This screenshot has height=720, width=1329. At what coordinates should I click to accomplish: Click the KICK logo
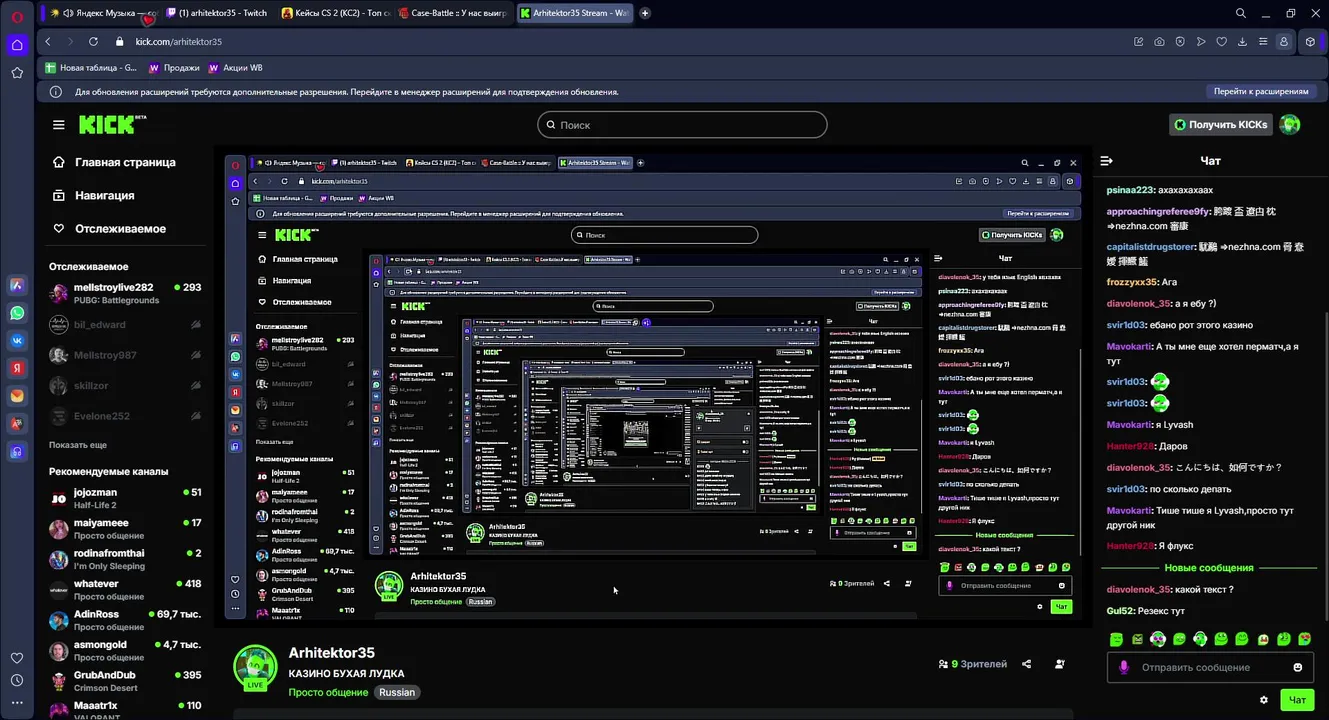click(x=112, y=124)
